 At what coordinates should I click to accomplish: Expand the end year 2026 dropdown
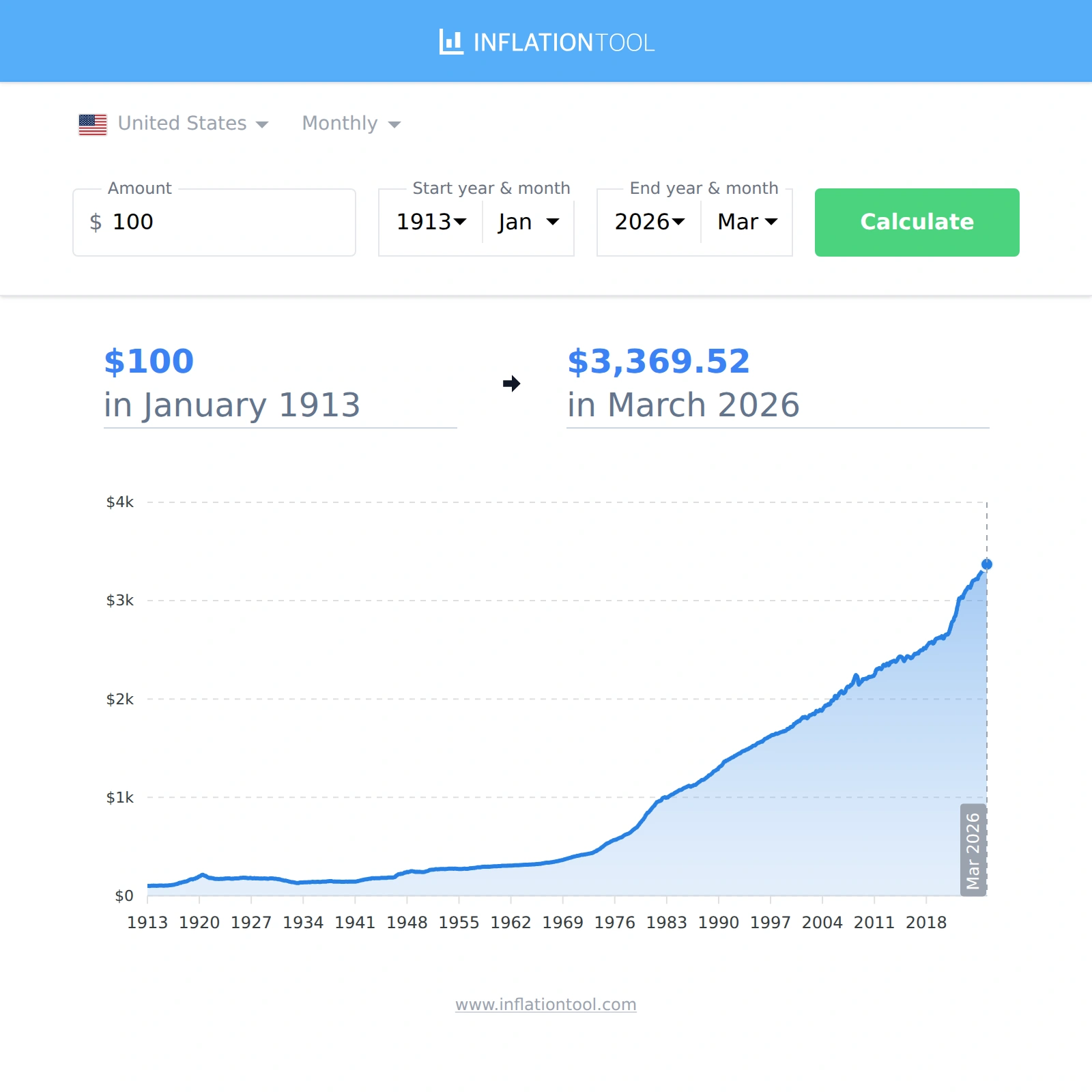coord(649,222)
